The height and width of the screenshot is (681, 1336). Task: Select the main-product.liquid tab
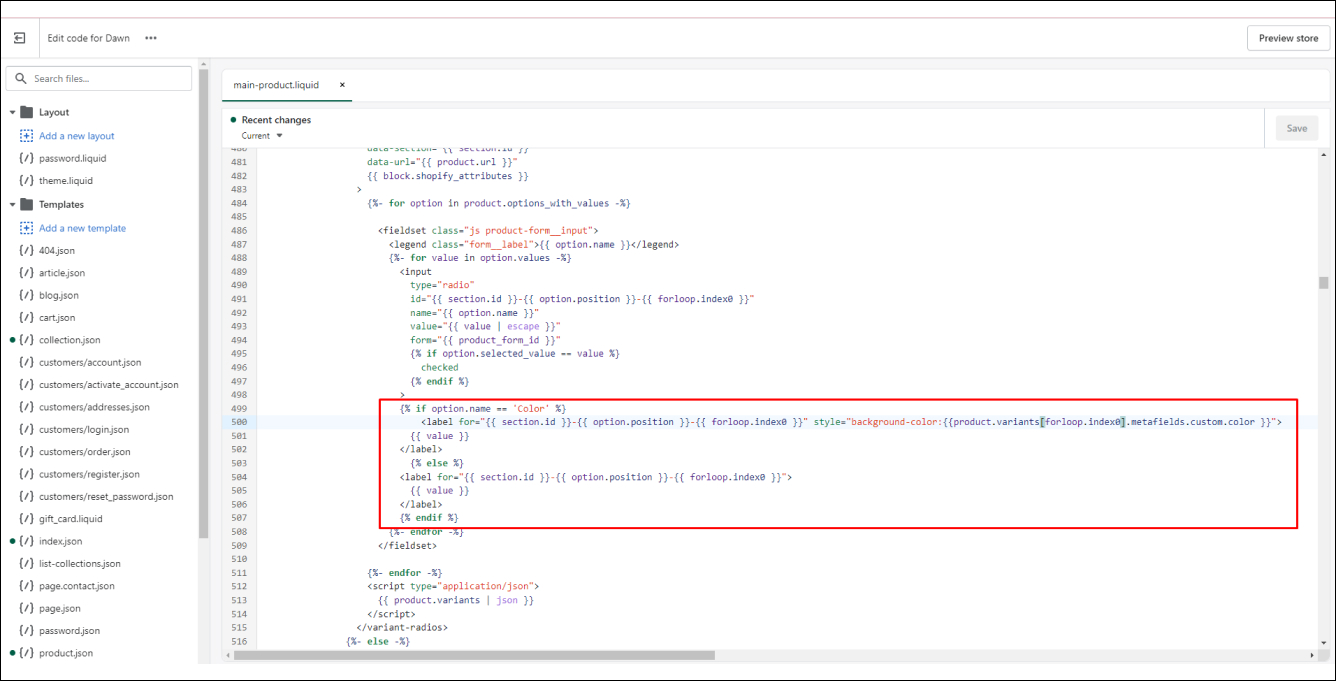coord(276,85)
